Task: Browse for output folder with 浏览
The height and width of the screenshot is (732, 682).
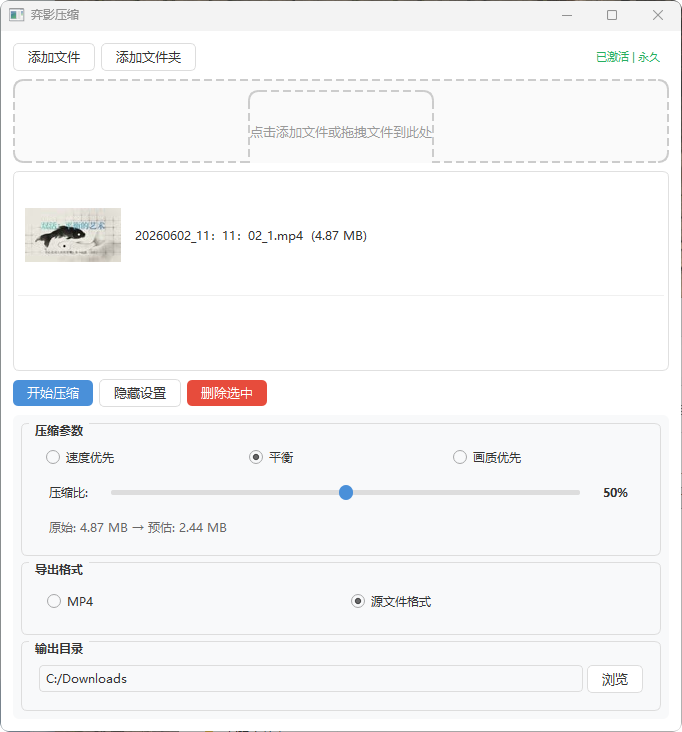Action: click(615, 679)
